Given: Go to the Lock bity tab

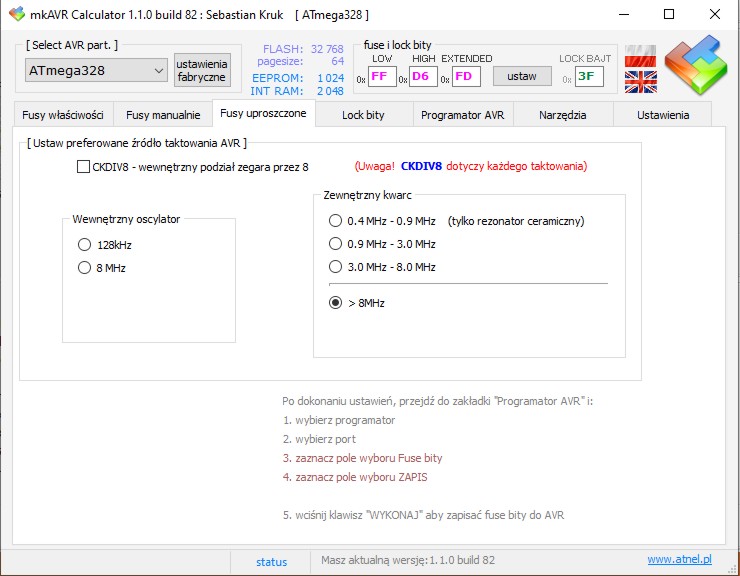Looking at the screenshot, I should (363, 115).
